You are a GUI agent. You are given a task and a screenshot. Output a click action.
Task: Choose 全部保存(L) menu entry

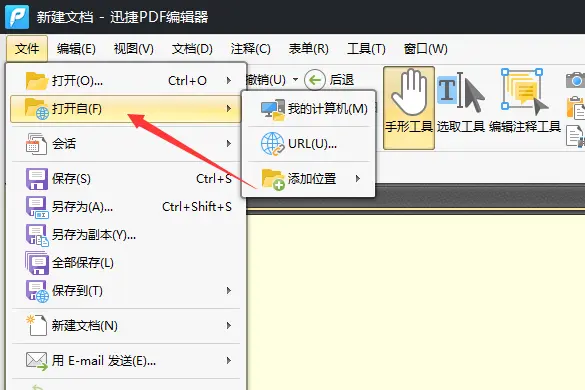coord(126,263)
